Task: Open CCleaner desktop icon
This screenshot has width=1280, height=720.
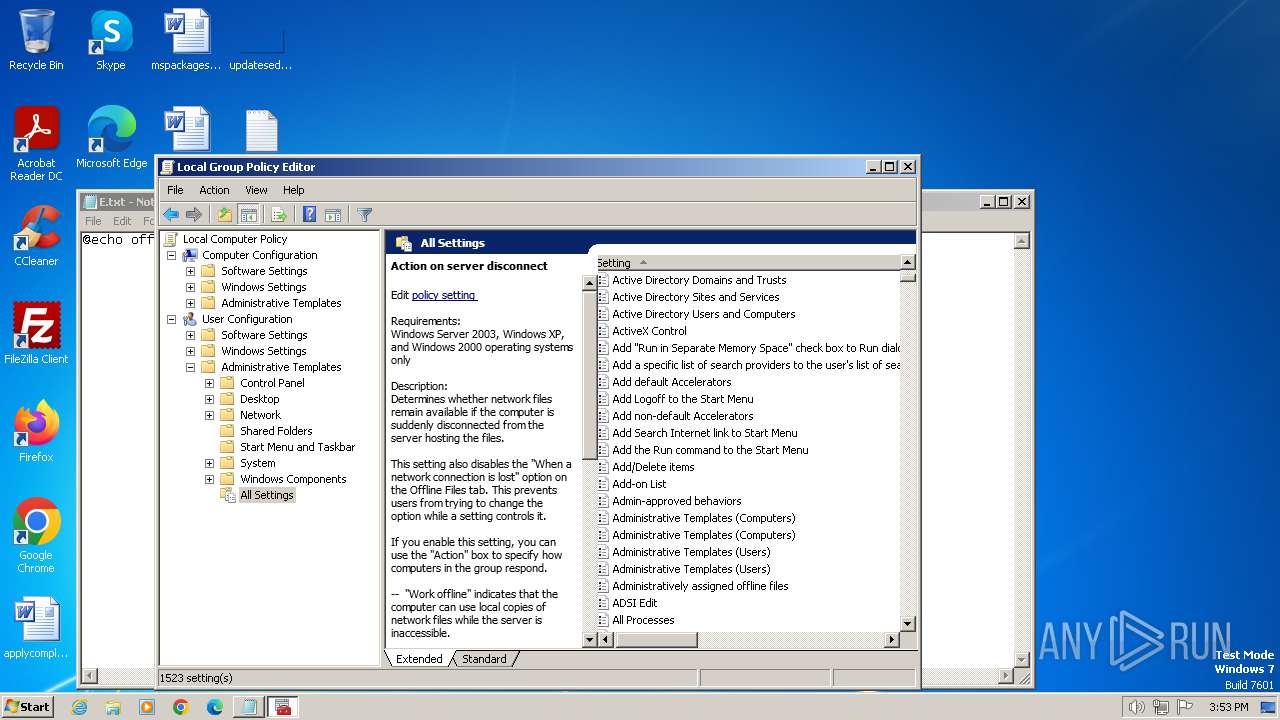Action: tap(36, 236)
